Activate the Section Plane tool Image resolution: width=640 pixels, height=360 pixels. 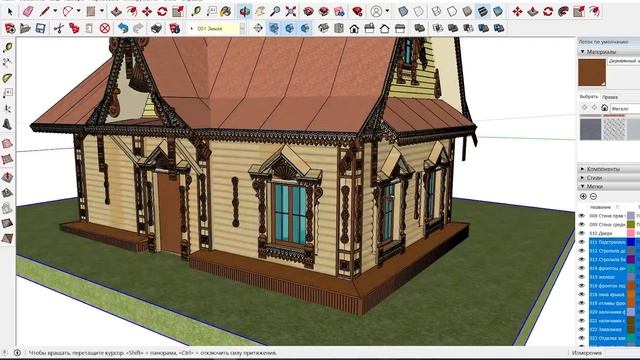[258, 28]
